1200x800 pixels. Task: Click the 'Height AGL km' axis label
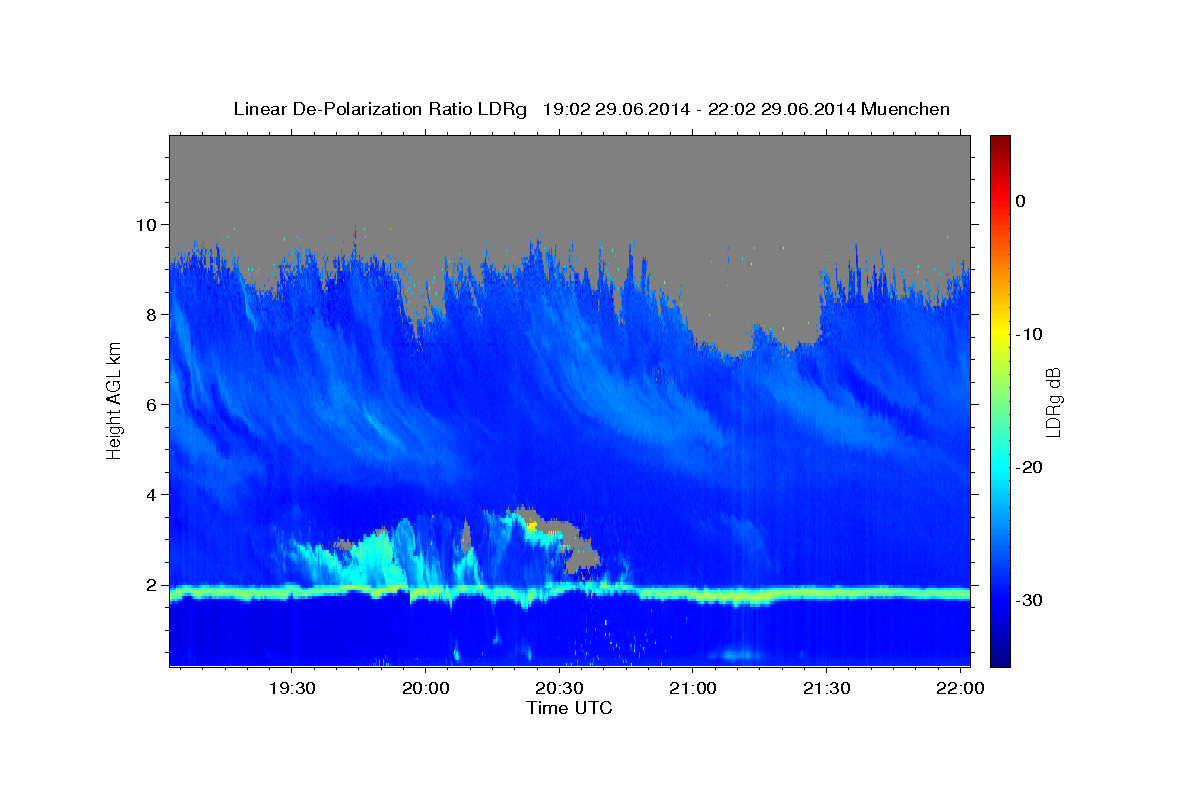114,400
